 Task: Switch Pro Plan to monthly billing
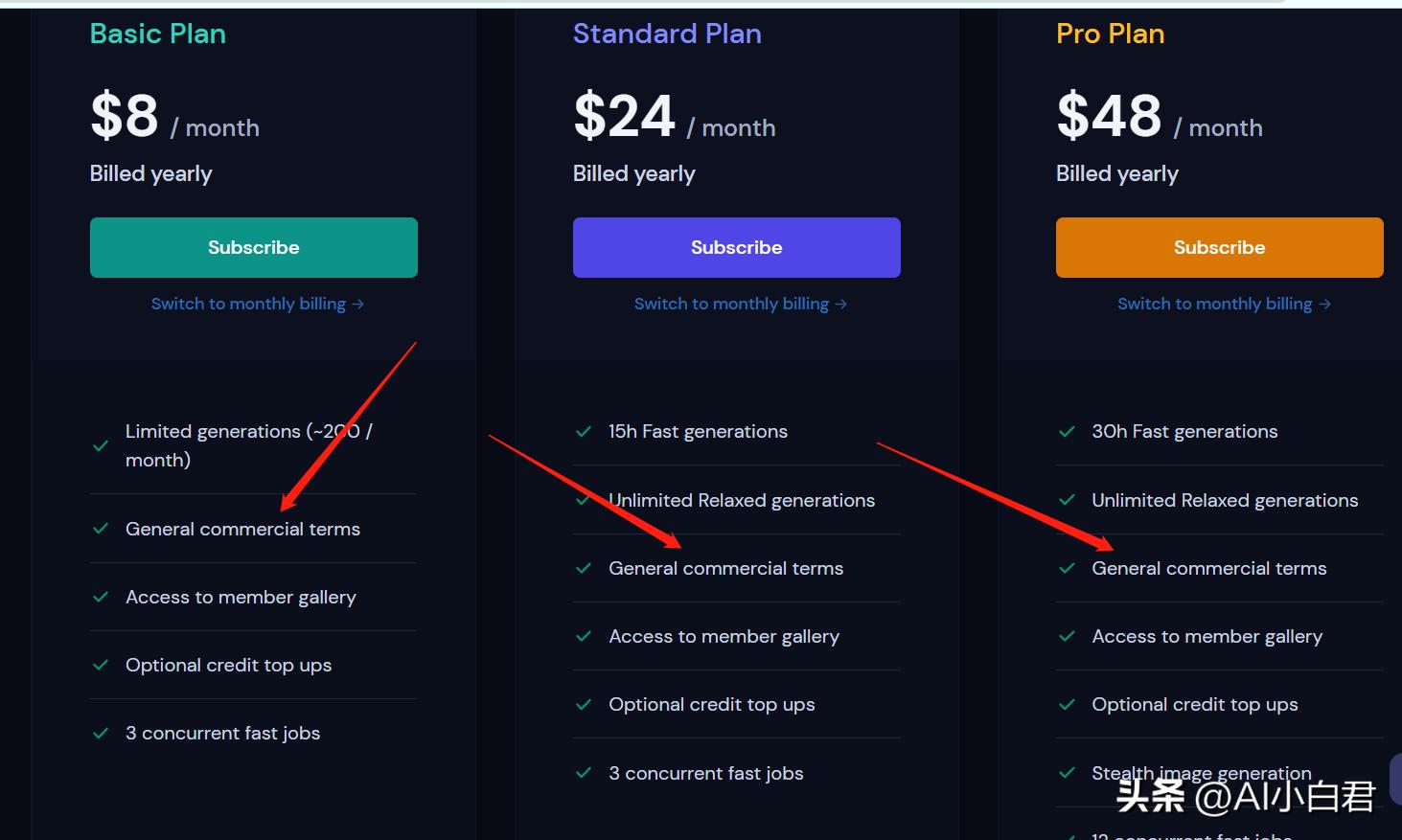1223,304
